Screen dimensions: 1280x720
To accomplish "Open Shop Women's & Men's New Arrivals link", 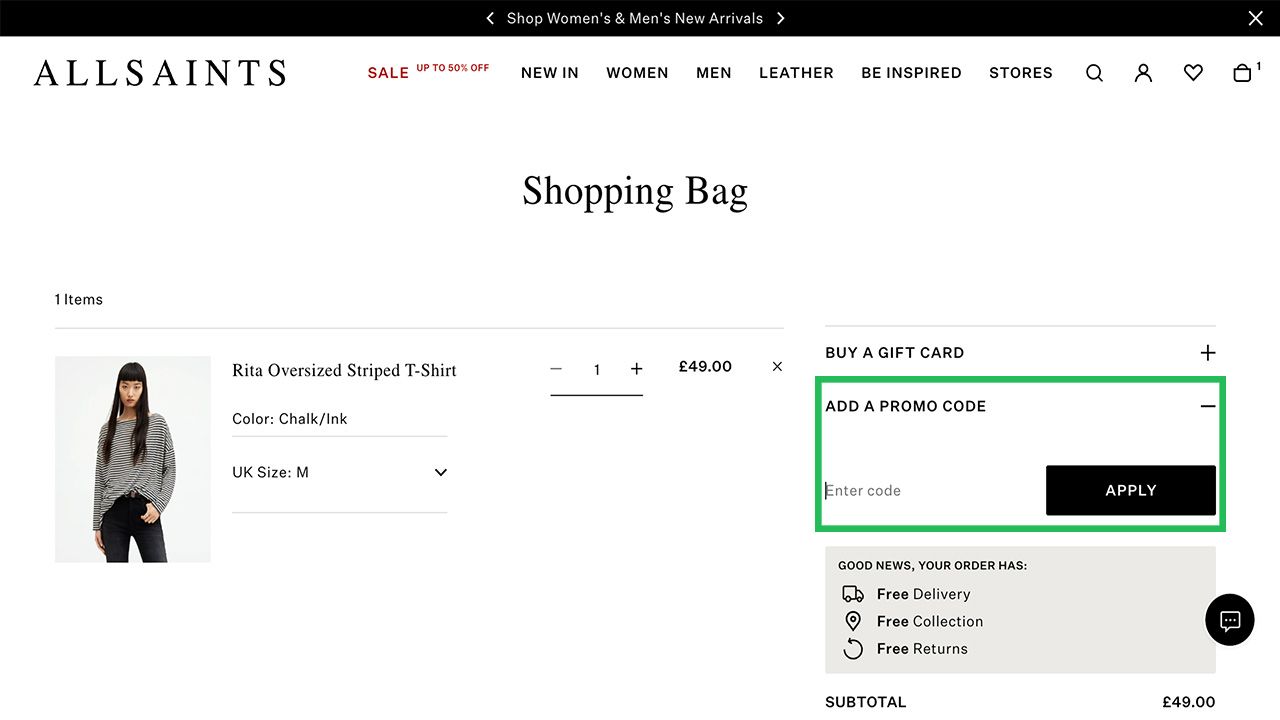I will [x=635, y=18].
